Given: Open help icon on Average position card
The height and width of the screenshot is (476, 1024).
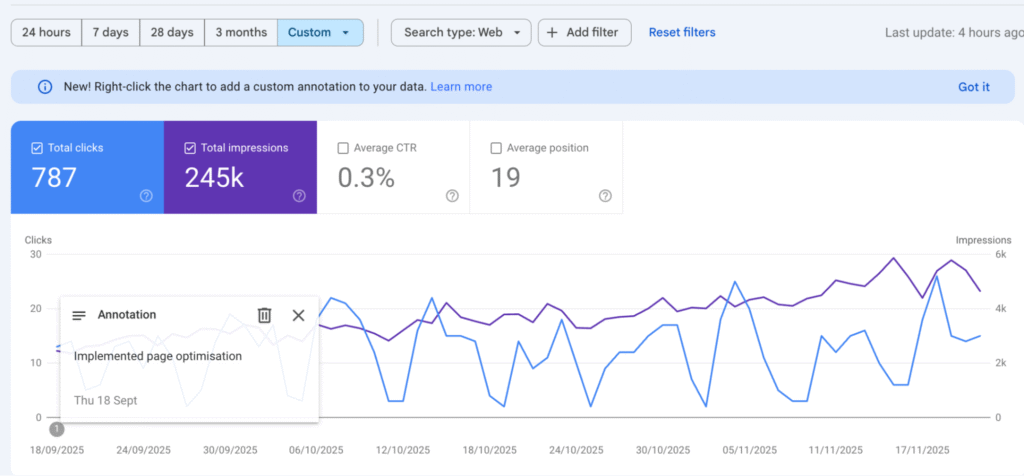Looking at the screenshot, I should tap(605, 196).
